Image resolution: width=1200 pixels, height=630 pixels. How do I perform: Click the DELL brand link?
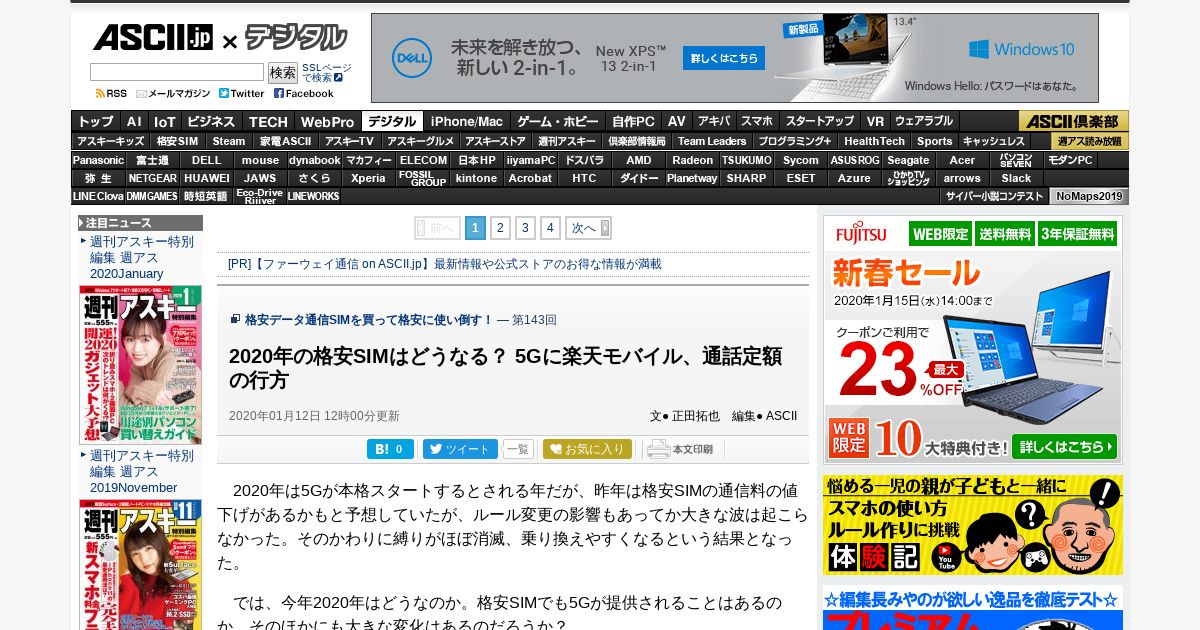click(x=206, y=160)
